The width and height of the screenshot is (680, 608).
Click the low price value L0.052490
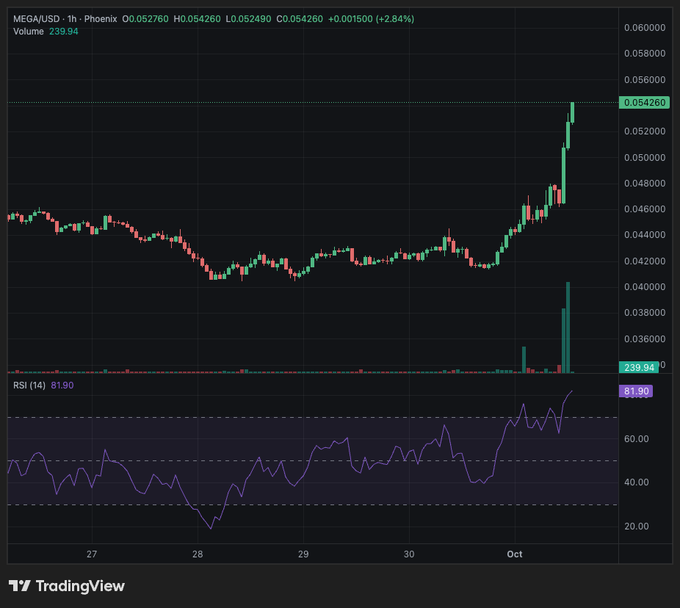248,19
